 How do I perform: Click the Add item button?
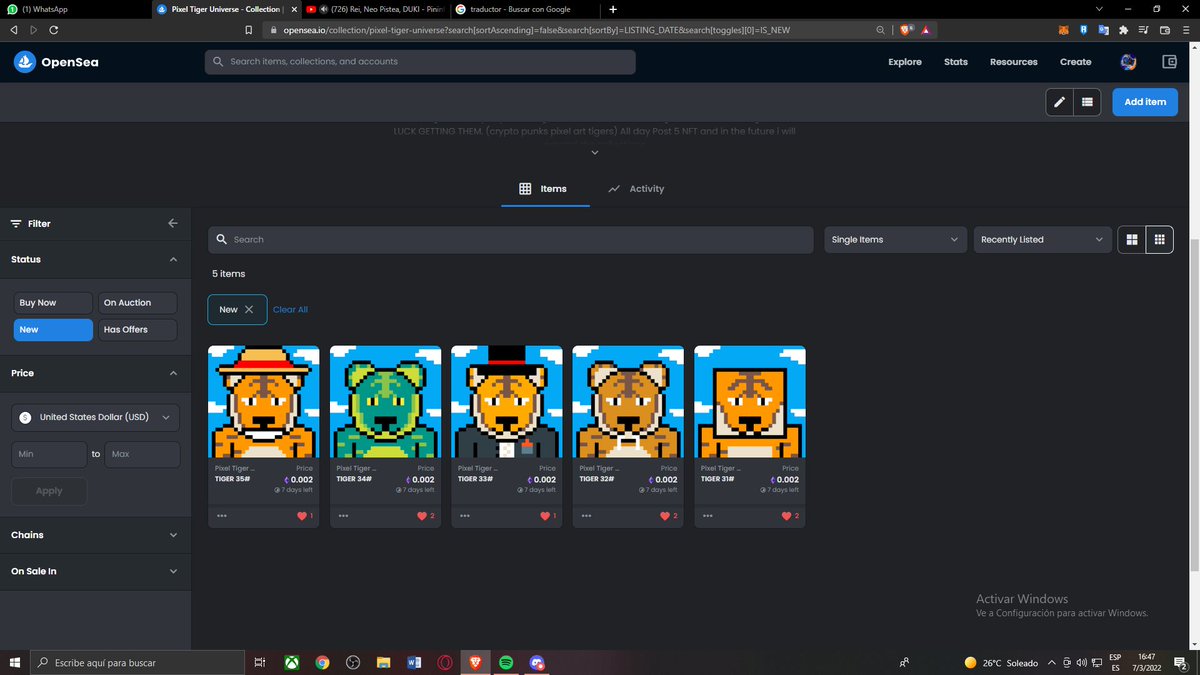(1145, 101)
